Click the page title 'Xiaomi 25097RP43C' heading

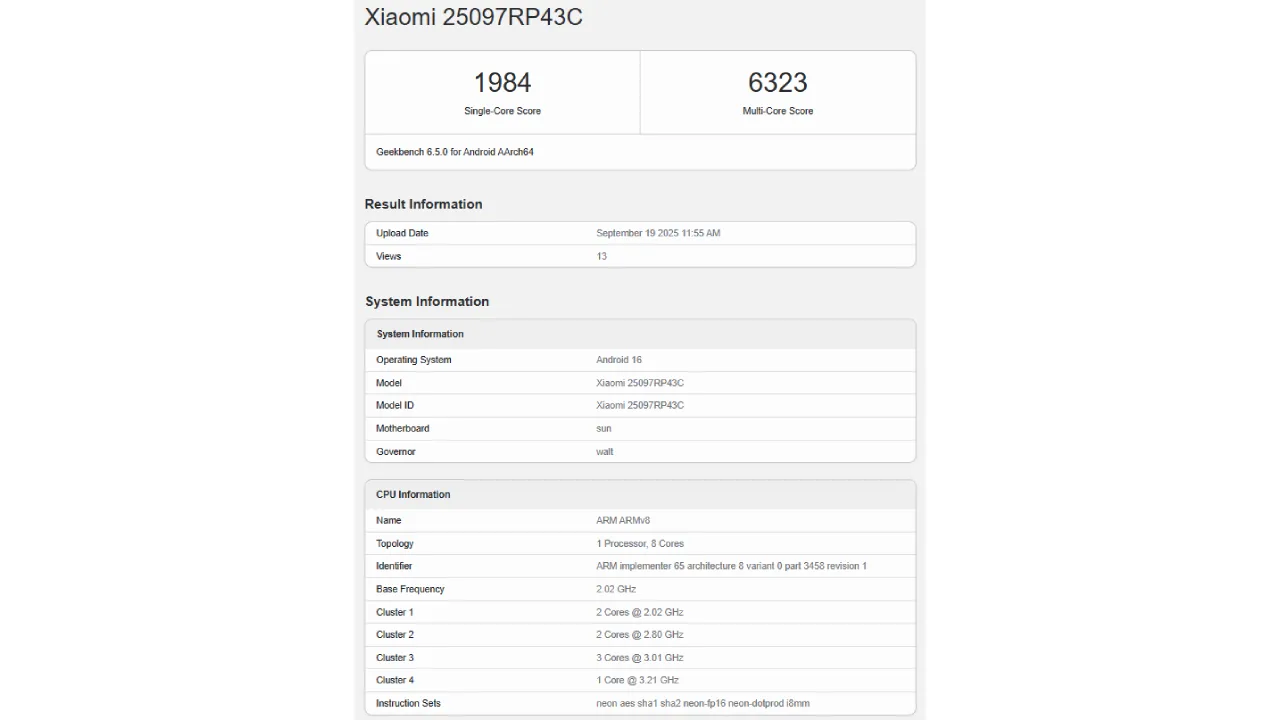(473, 17)
